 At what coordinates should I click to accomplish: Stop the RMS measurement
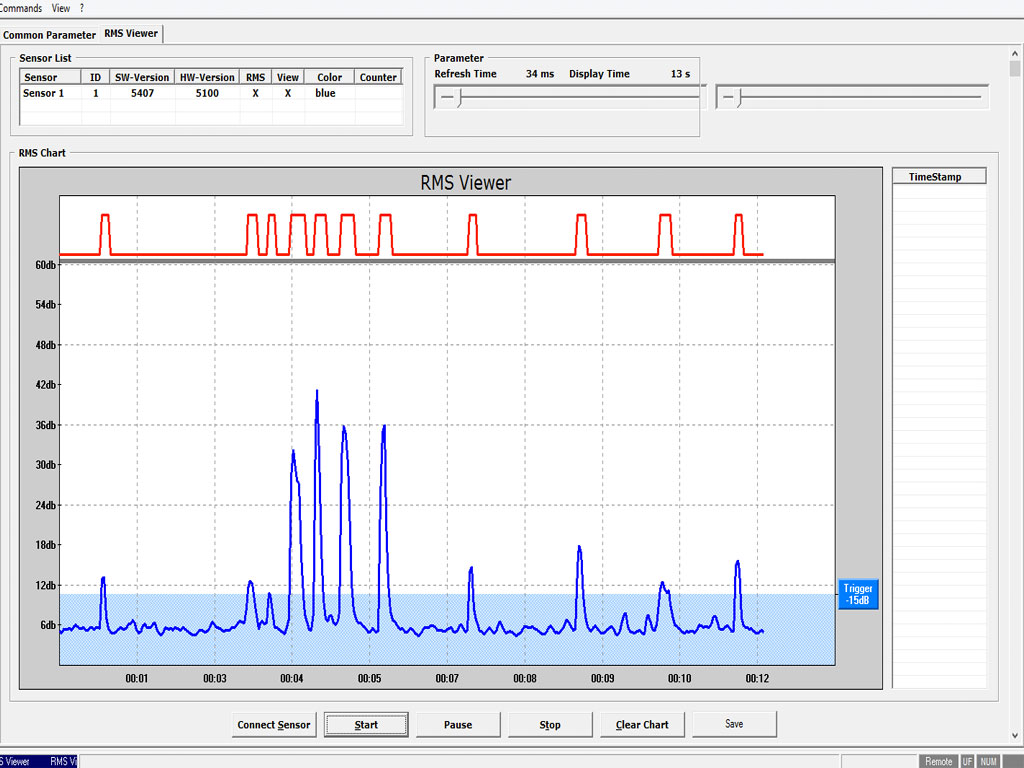tap(550, 724)
